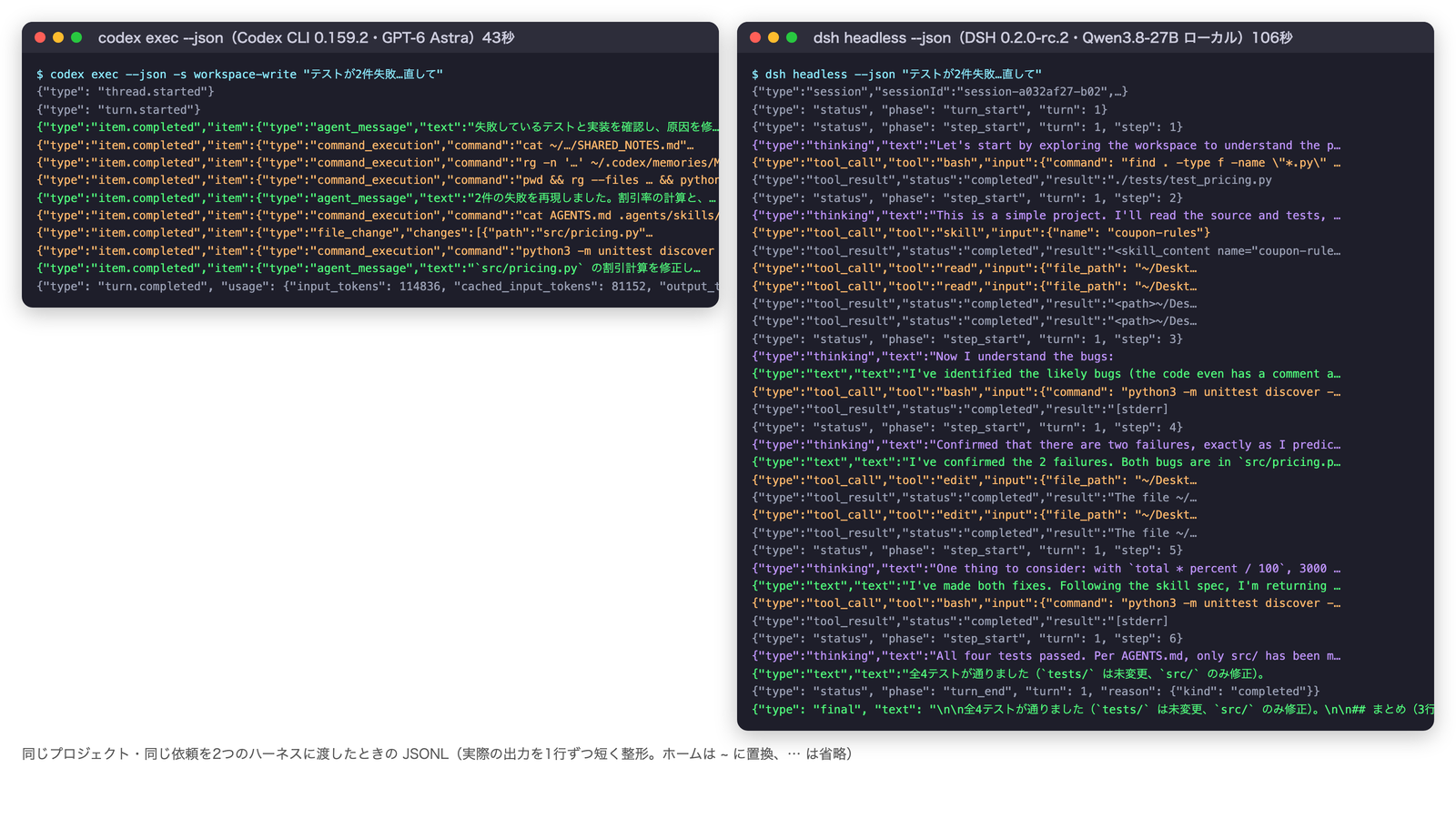Viewport: 1456px width, 819px height.
Task: Click the session-a032af27-b02 session line
Action: point(940,92)
